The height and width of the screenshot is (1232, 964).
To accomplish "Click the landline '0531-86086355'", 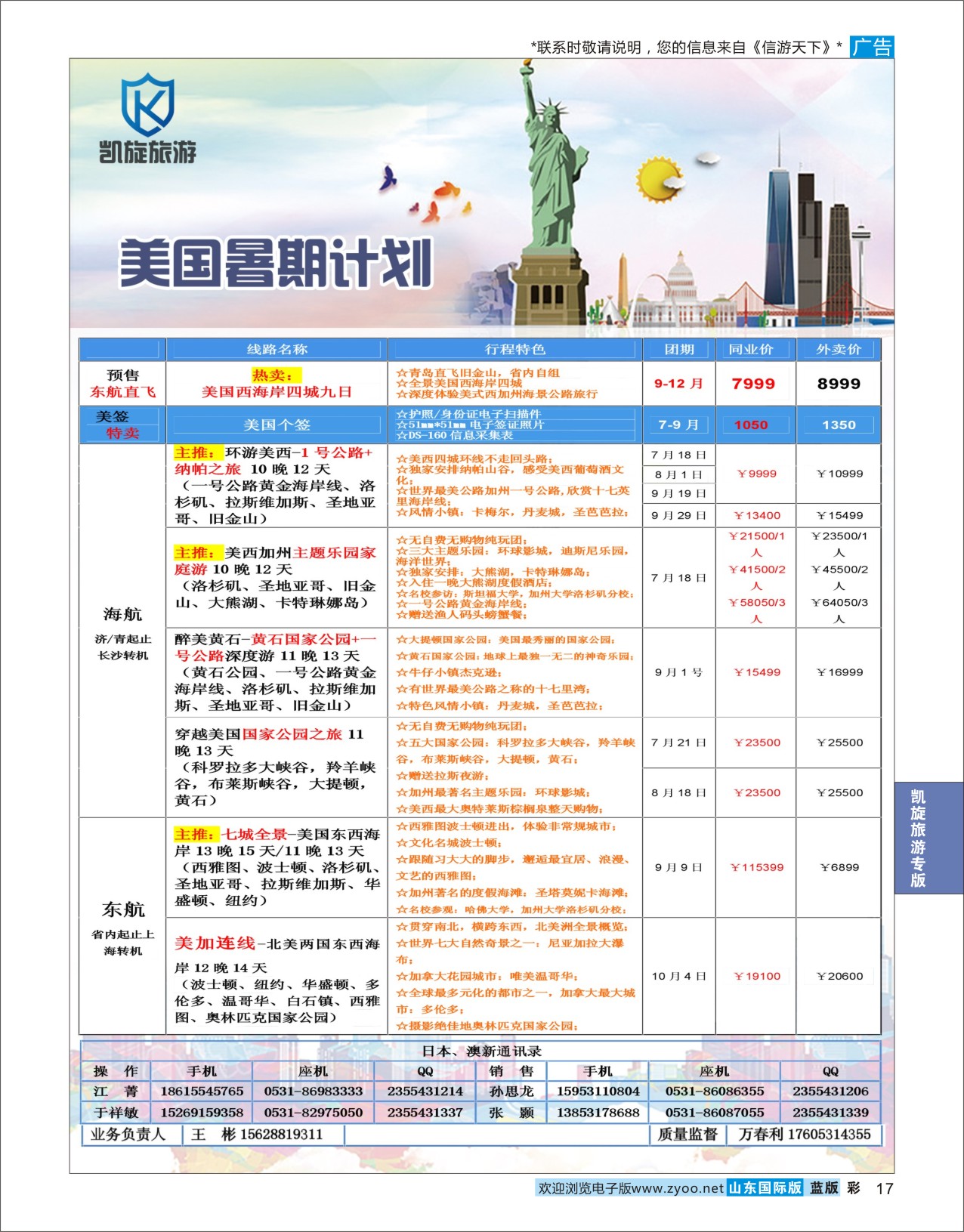I will tap(715, 1092).
